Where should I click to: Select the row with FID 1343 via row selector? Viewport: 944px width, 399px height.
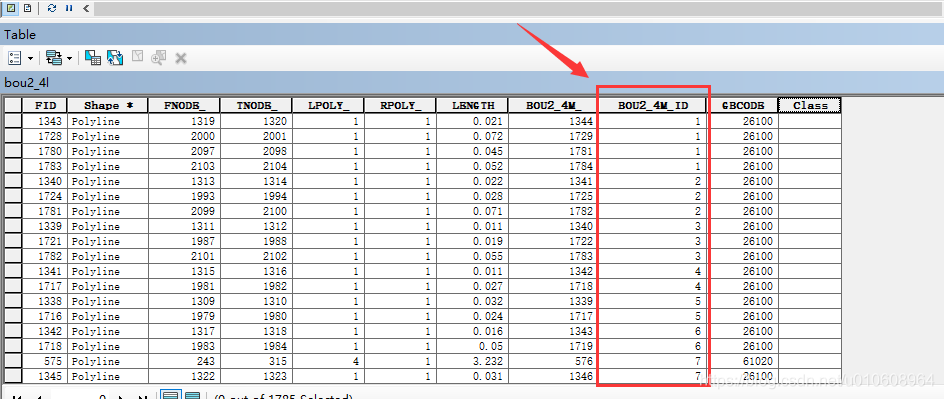tap(13, 121)
